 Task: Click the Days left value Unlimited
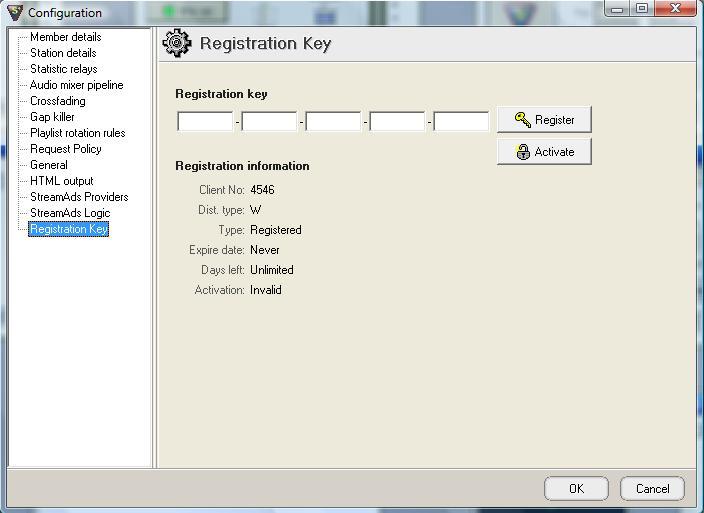pyautogui.click(x=272, y=270)
